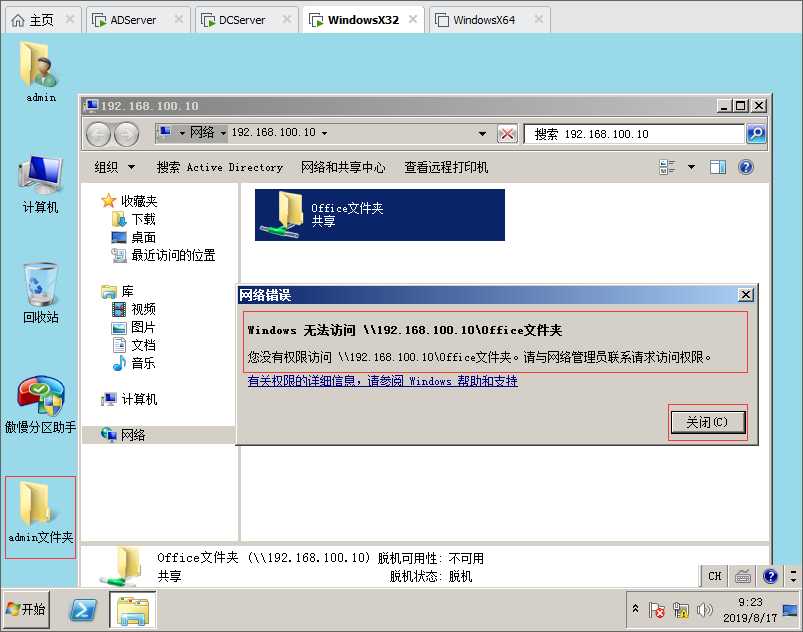Open the 组织 dropdown menu
Viewport: 803px width, 632px height.
(x=115, y=167)
